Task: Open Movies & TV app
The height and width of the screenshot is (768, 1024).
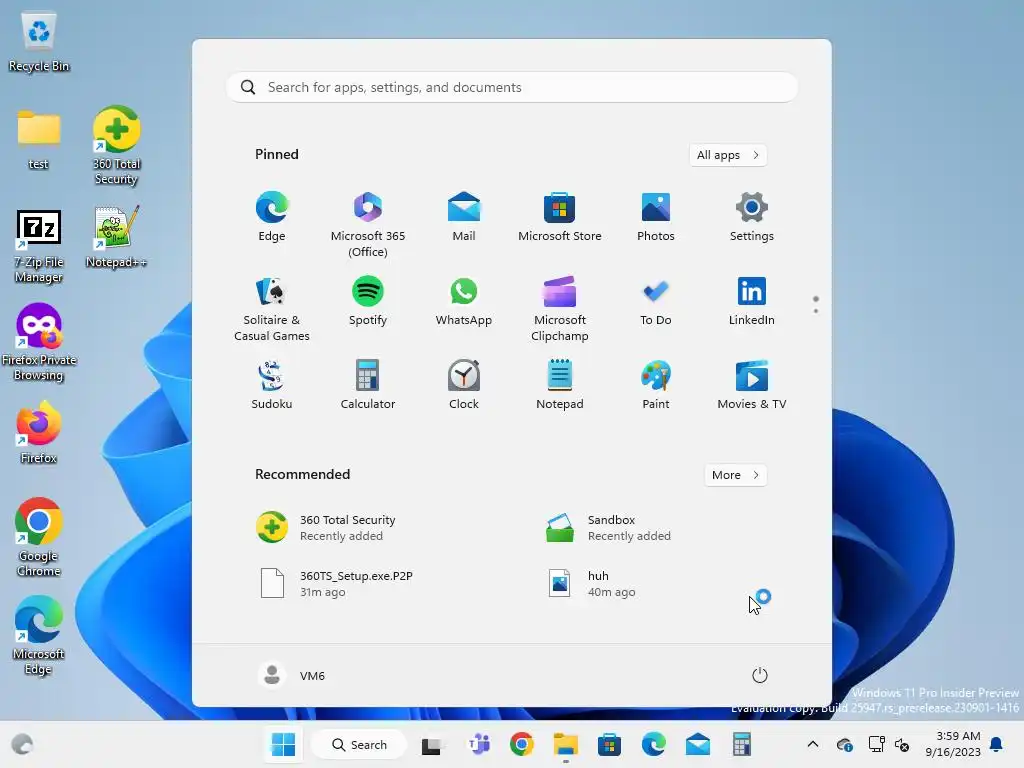Action: pos(752,385)
